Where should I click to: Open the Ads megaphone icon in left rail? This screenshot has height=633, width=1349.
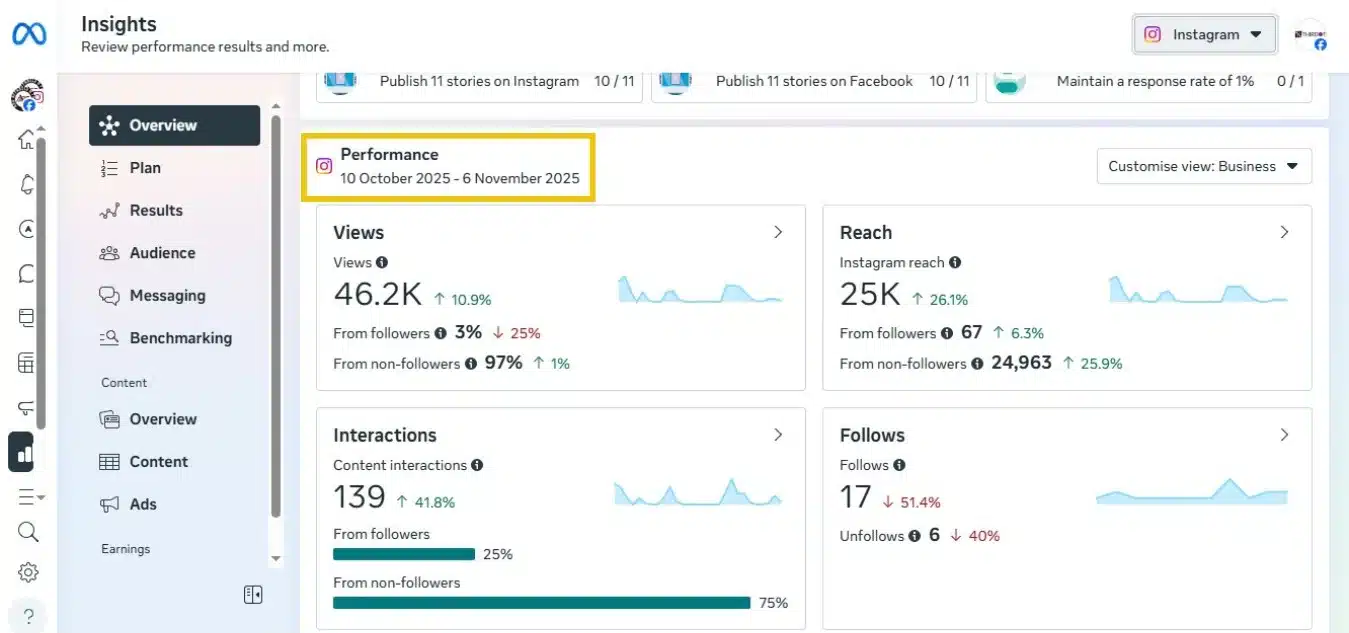pyautogui.click(x=27, y=408)
